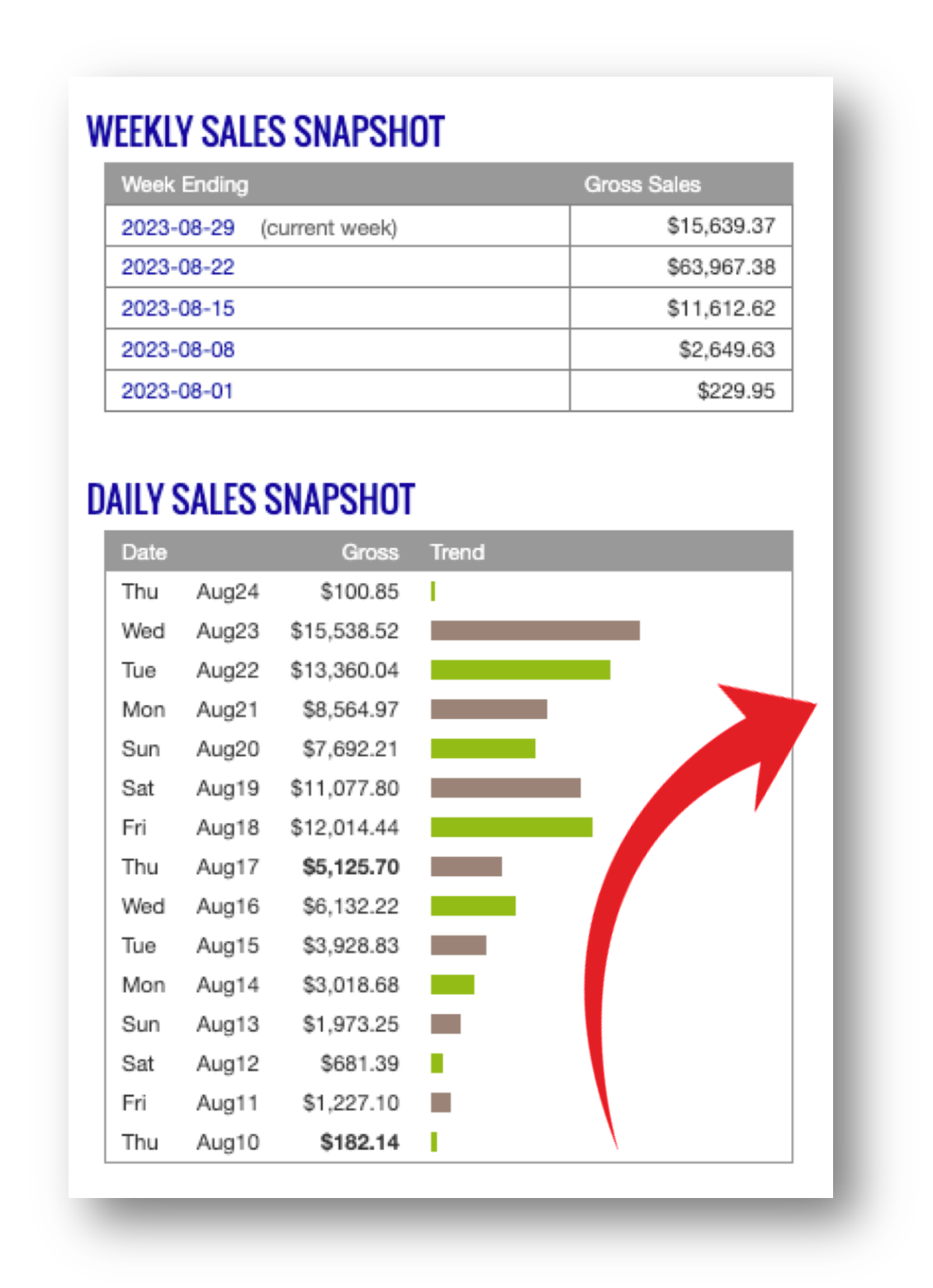Click the Daily Sales Snapshot heading
933x1288 pixels.
click(x=251, y=500)
